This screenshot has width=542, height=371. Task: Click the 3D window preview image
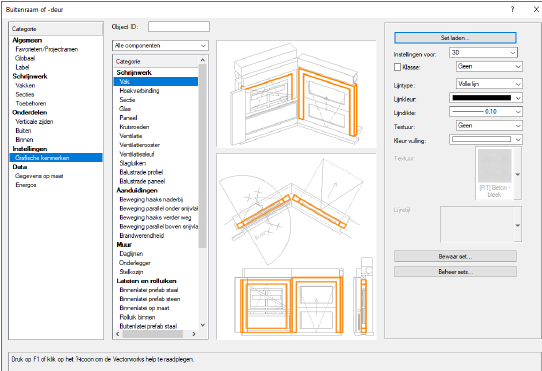pos(296,94)
